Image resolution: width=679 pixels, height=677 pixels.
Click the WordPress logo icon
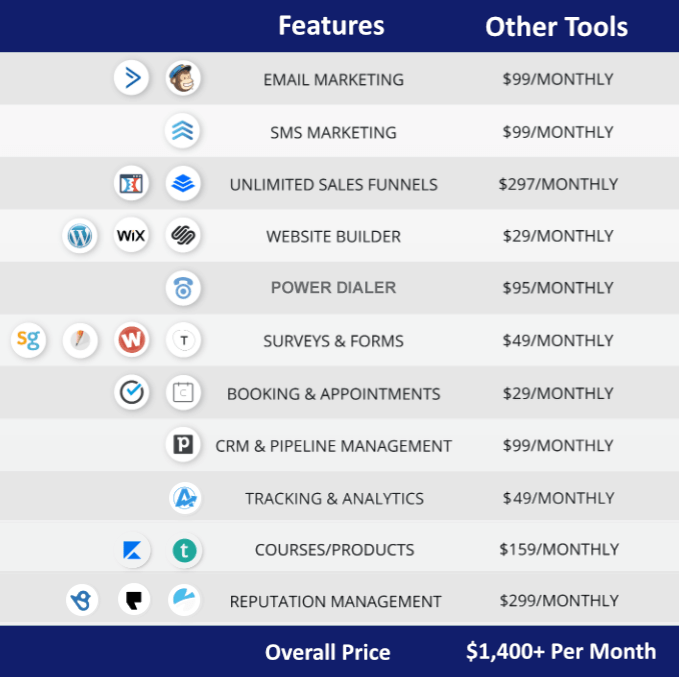pos(80,236)
